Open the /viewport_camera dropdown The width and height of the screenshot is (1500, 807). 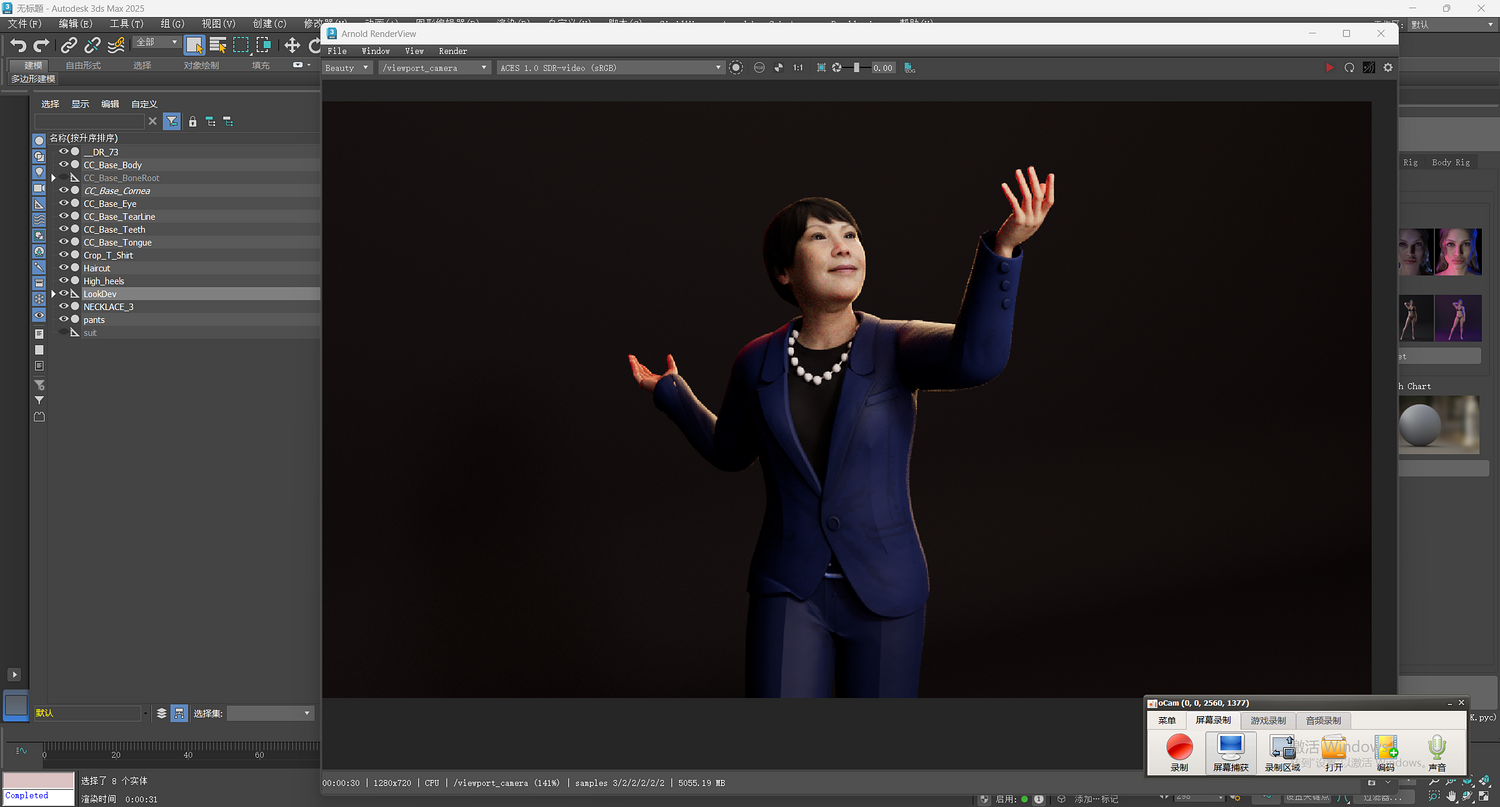pyautogui.click(x=435, y=68)
